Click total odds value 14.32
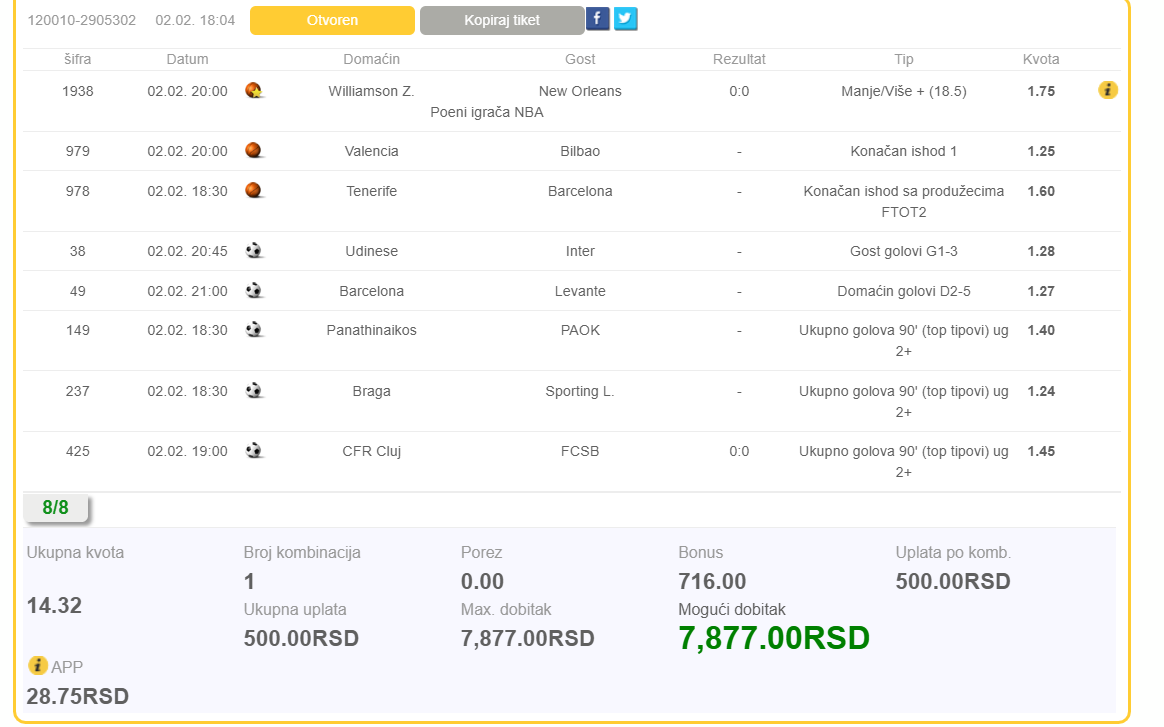Screen dimensions: 1164x727 [54, 606]
